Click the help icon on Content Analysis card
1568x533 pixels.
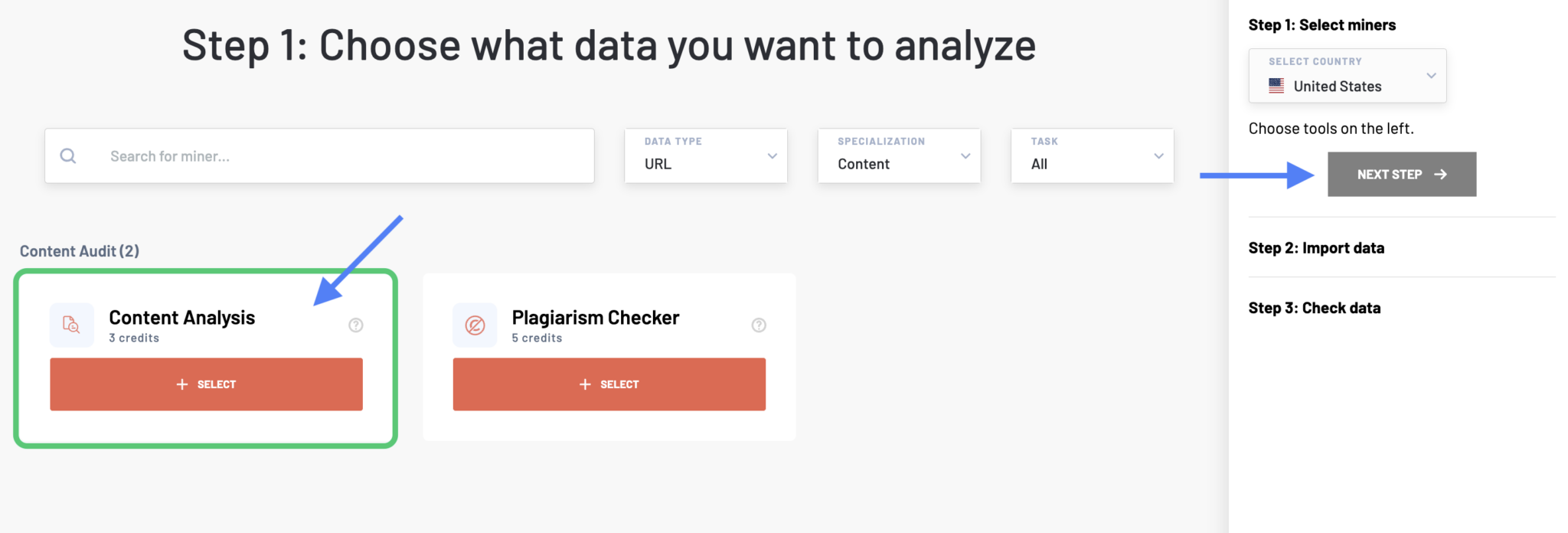[355, 325]
